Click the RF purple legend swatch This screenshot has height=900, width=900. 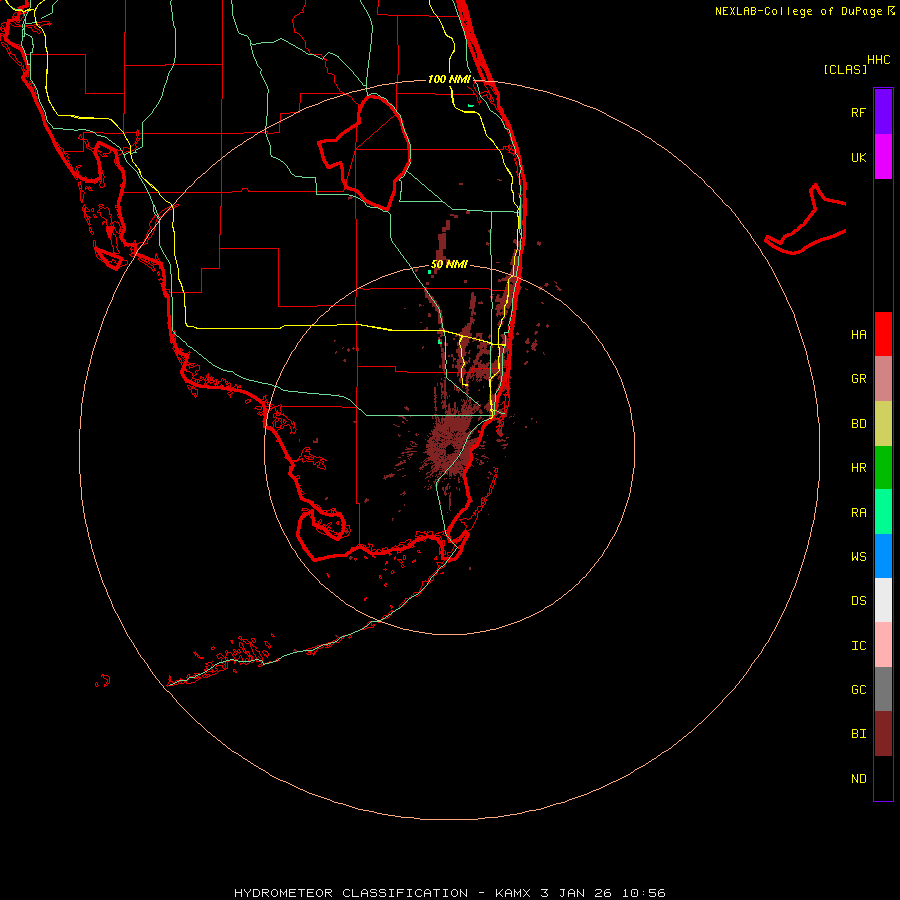click(x=883, y=111)
